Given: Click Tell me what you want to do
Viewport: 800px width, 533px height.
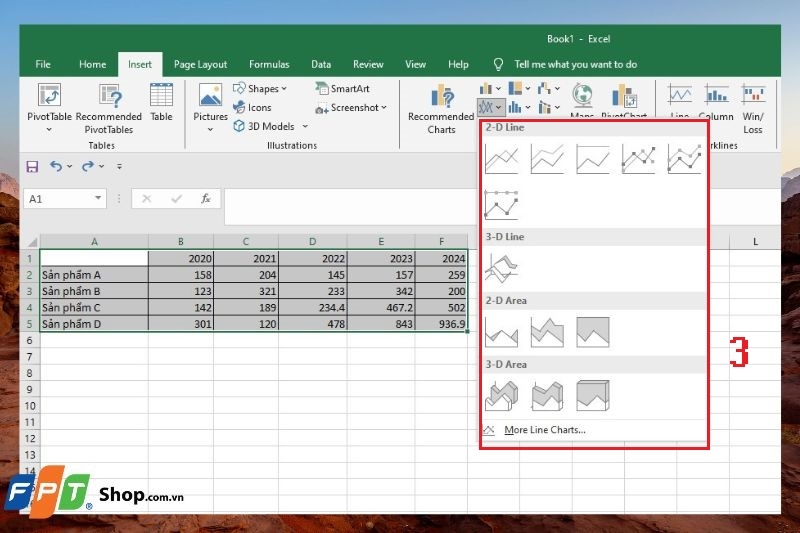Looking at the screenshot, I should point(575,64).
